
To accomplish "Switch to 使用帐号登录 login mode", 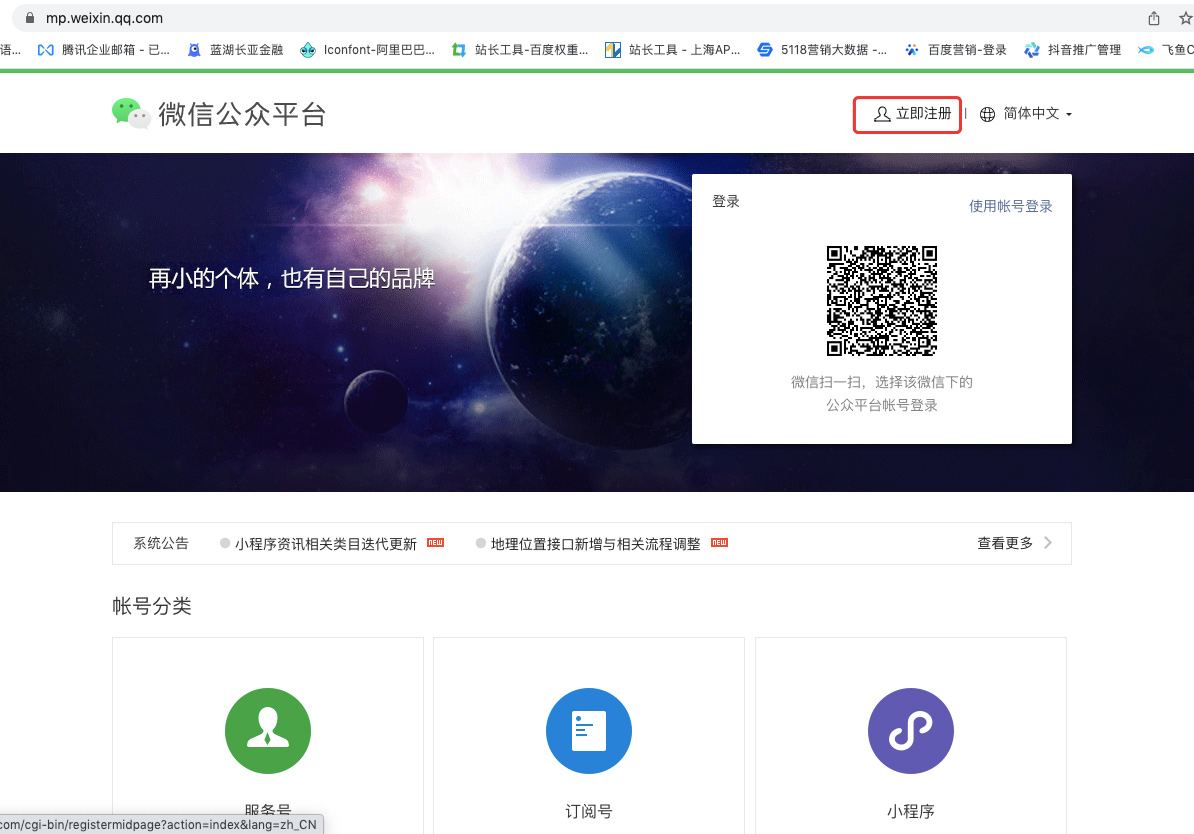I will coord(1010,206).
